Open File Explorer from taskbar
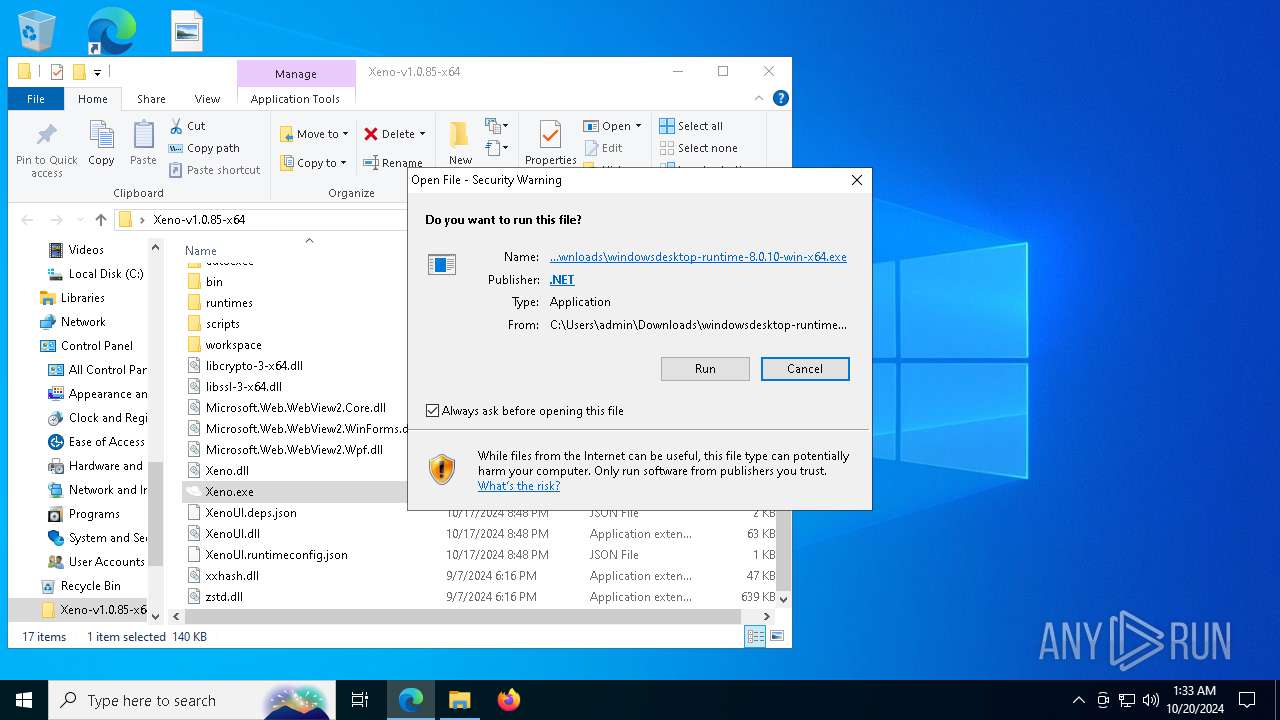The image size is (1280, 720). tap(459, 700)
